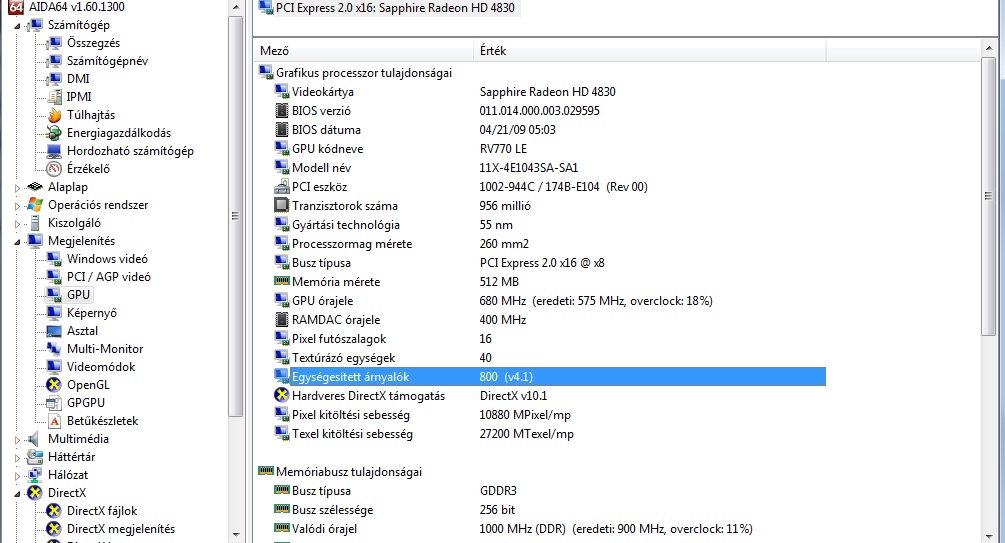Click the value 27200 MTexel/mp
1005x543 pixels.
[x=526, y=434]
